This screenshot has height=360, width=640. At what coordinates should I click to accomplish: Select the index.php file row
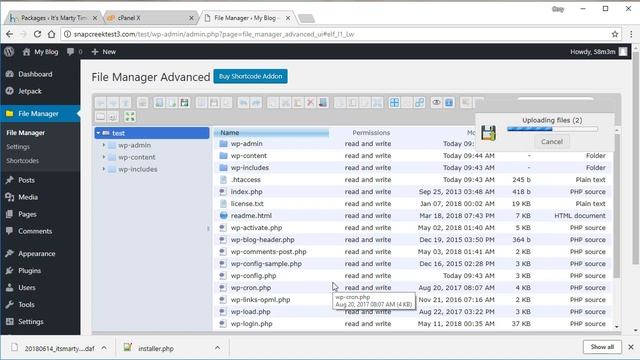(413, 191)
